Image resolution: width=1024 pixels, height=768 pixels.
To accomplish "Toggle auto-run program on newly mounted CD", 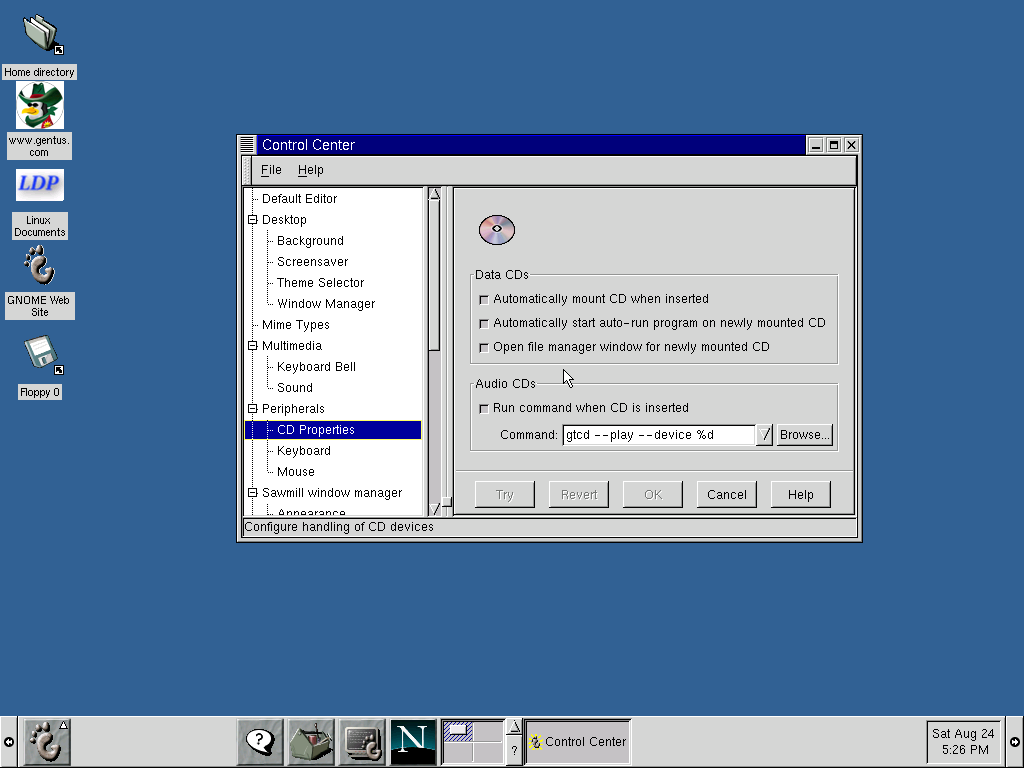I will point(484,324).
